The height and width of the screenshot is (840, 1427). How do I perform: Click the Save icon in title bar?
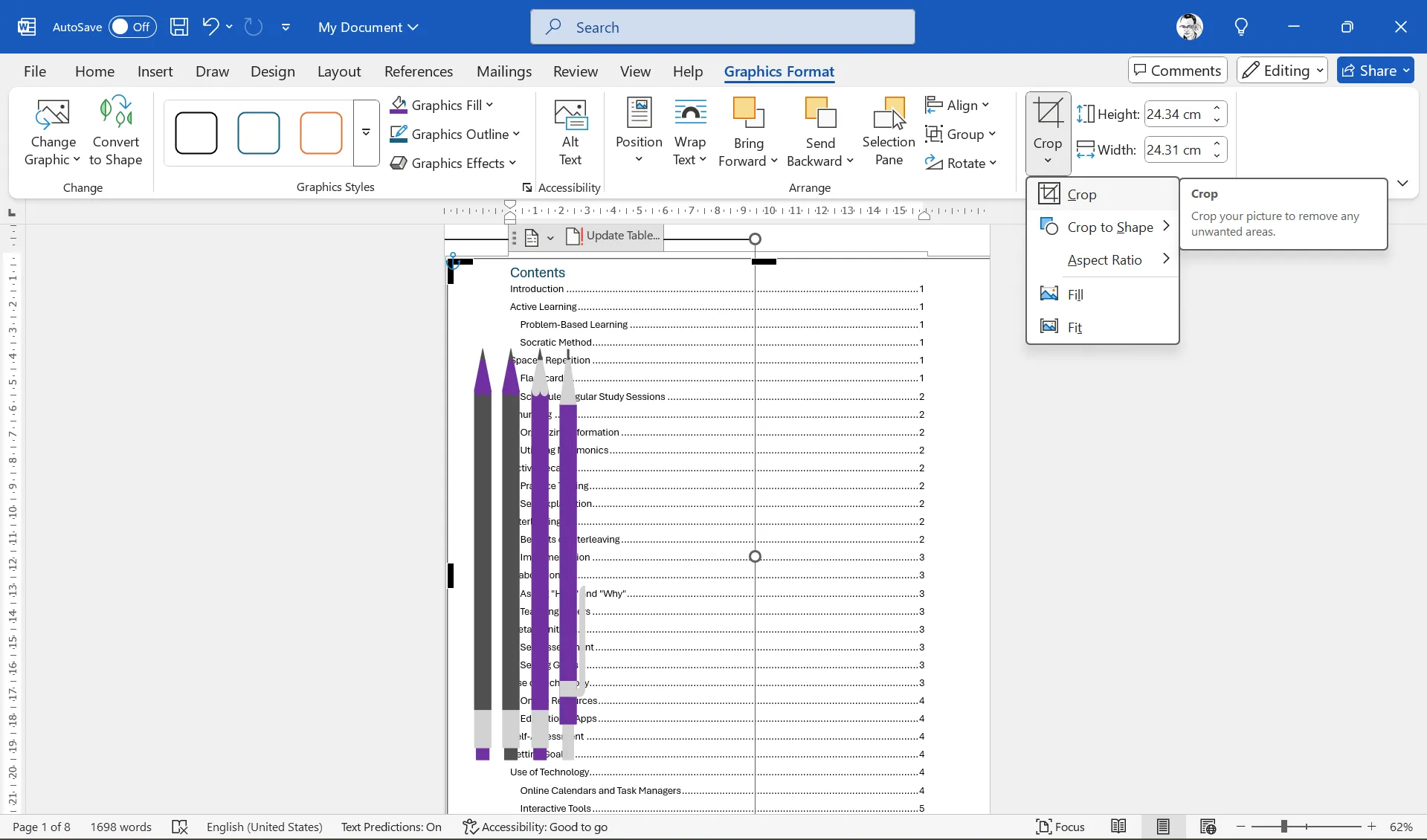coord(179,28)
